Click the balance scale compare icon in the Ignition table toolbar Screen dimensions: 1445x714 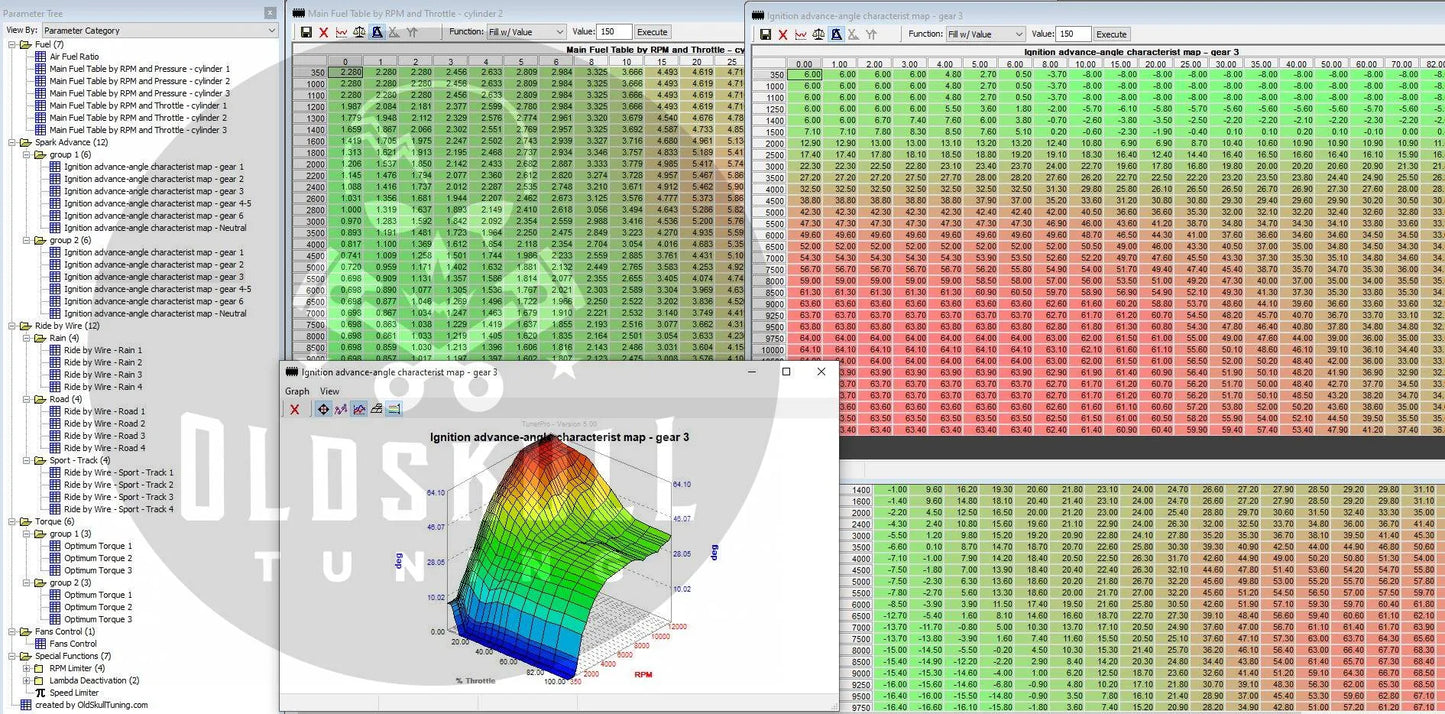819,34
